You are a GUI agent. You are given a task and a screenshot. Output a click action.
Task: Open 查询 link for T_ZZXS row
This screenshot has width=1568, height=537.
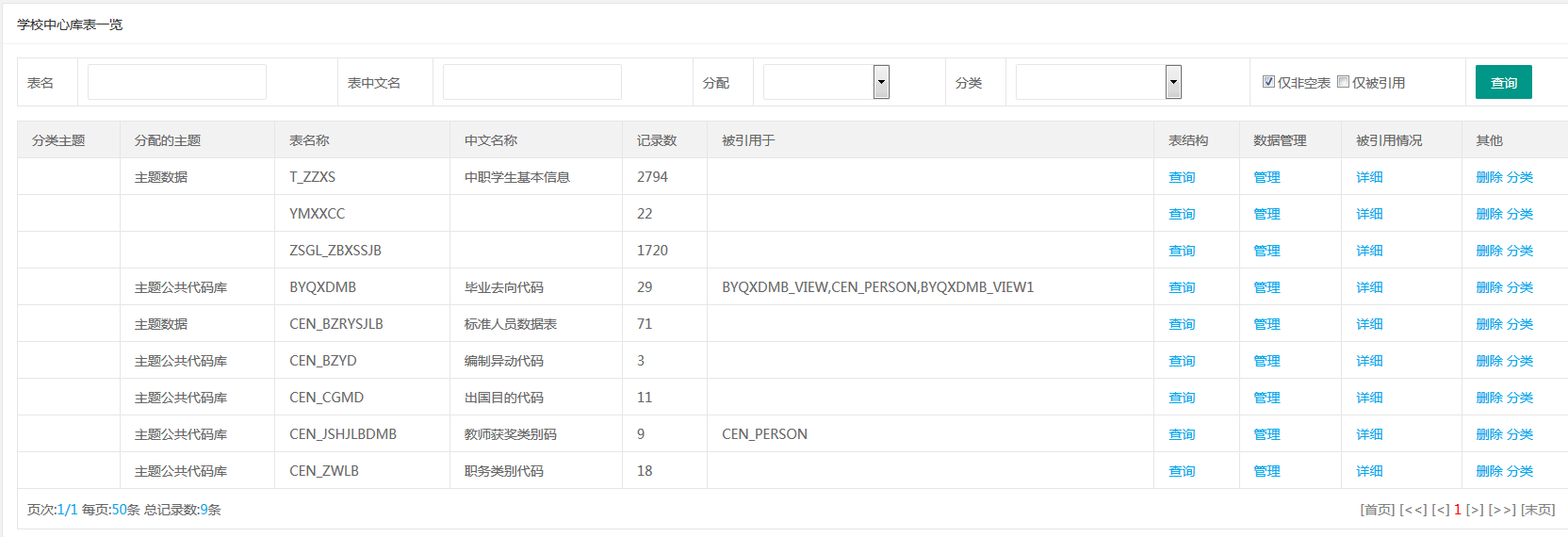1182,177
